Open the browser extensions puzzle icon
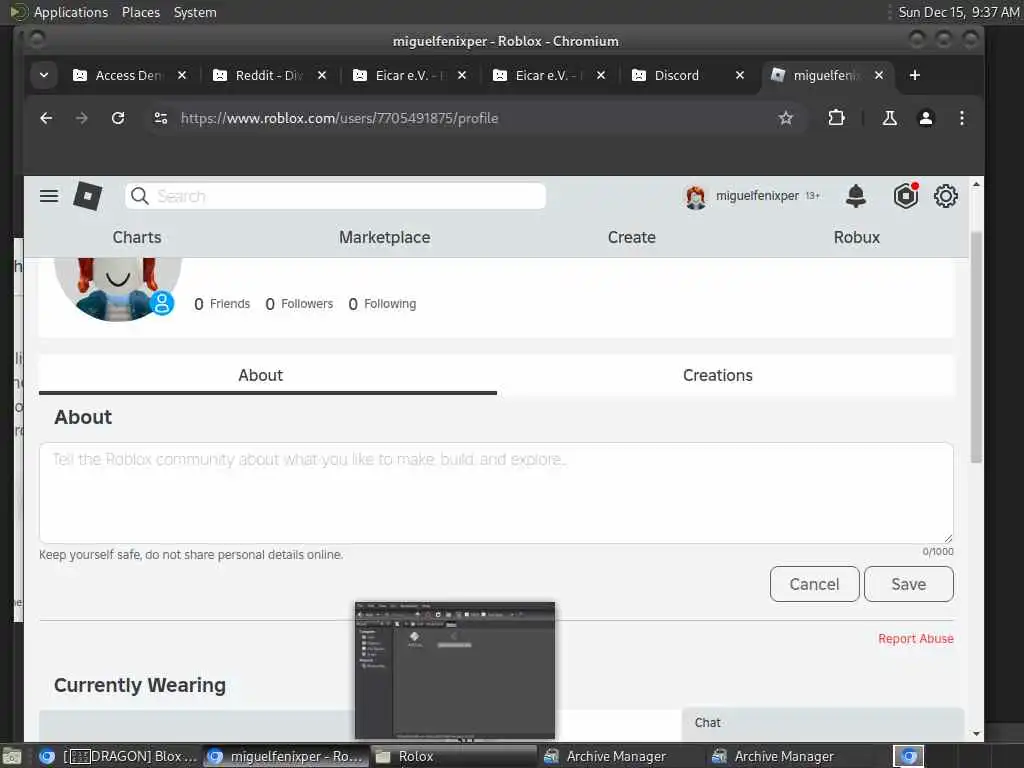Image resolution: width=1024 pixels, height=768 pixels. [836, 118]
